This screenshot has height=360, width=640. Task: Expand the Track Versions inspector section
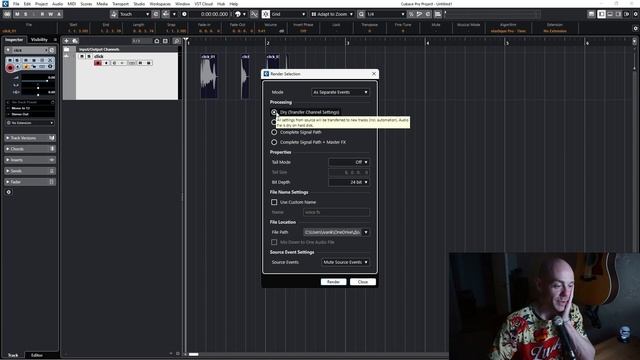point(30,138)
